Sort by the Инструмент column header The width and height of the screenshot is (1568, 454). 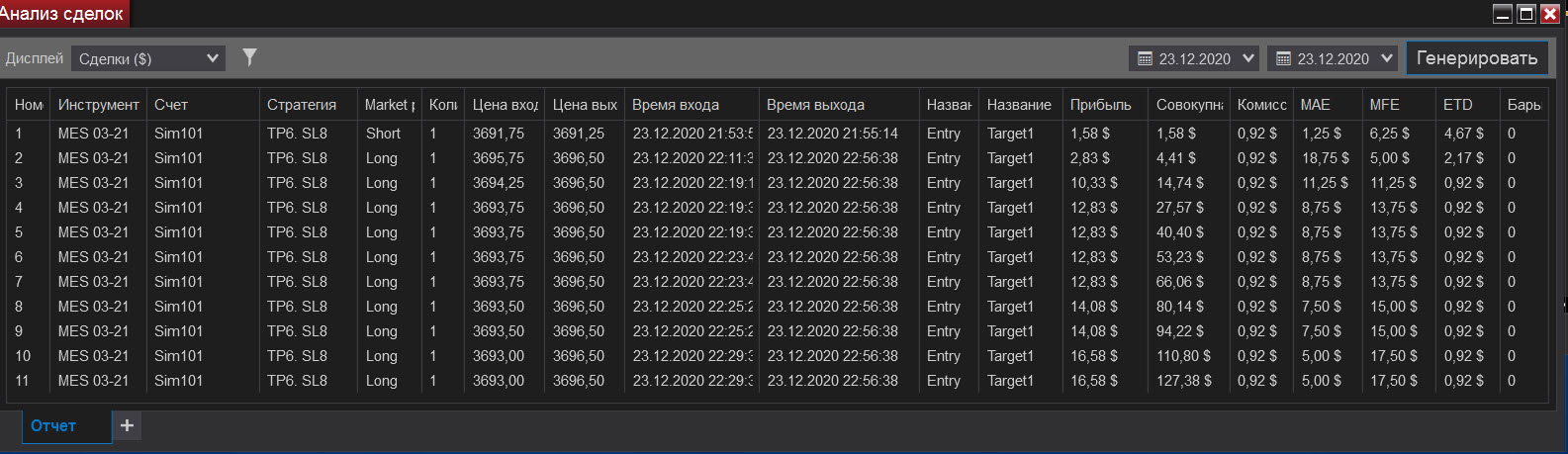[98, 105]
